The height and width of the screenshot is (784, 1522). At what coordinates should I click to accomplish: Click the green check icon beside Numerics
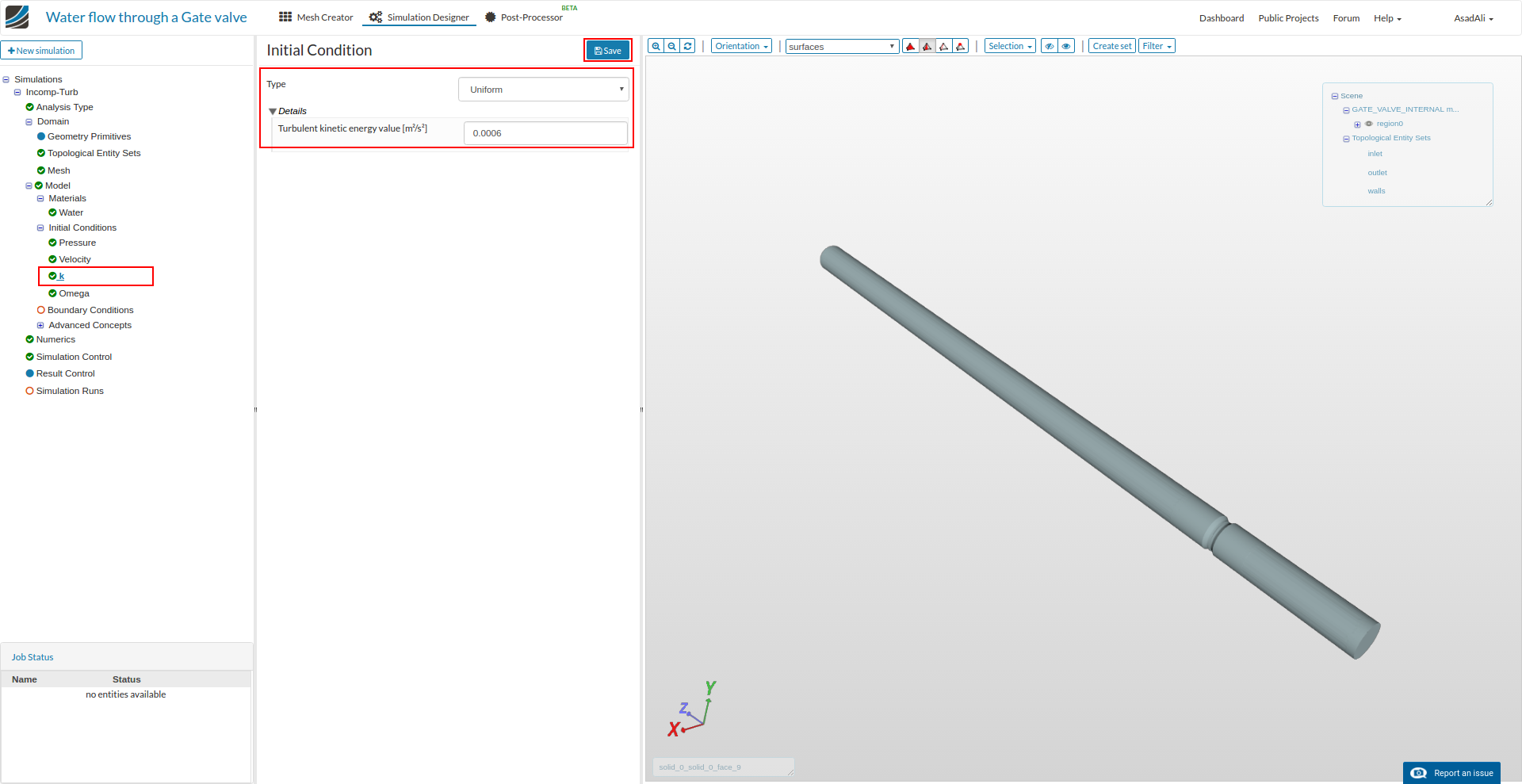click(x=29, y=339)
